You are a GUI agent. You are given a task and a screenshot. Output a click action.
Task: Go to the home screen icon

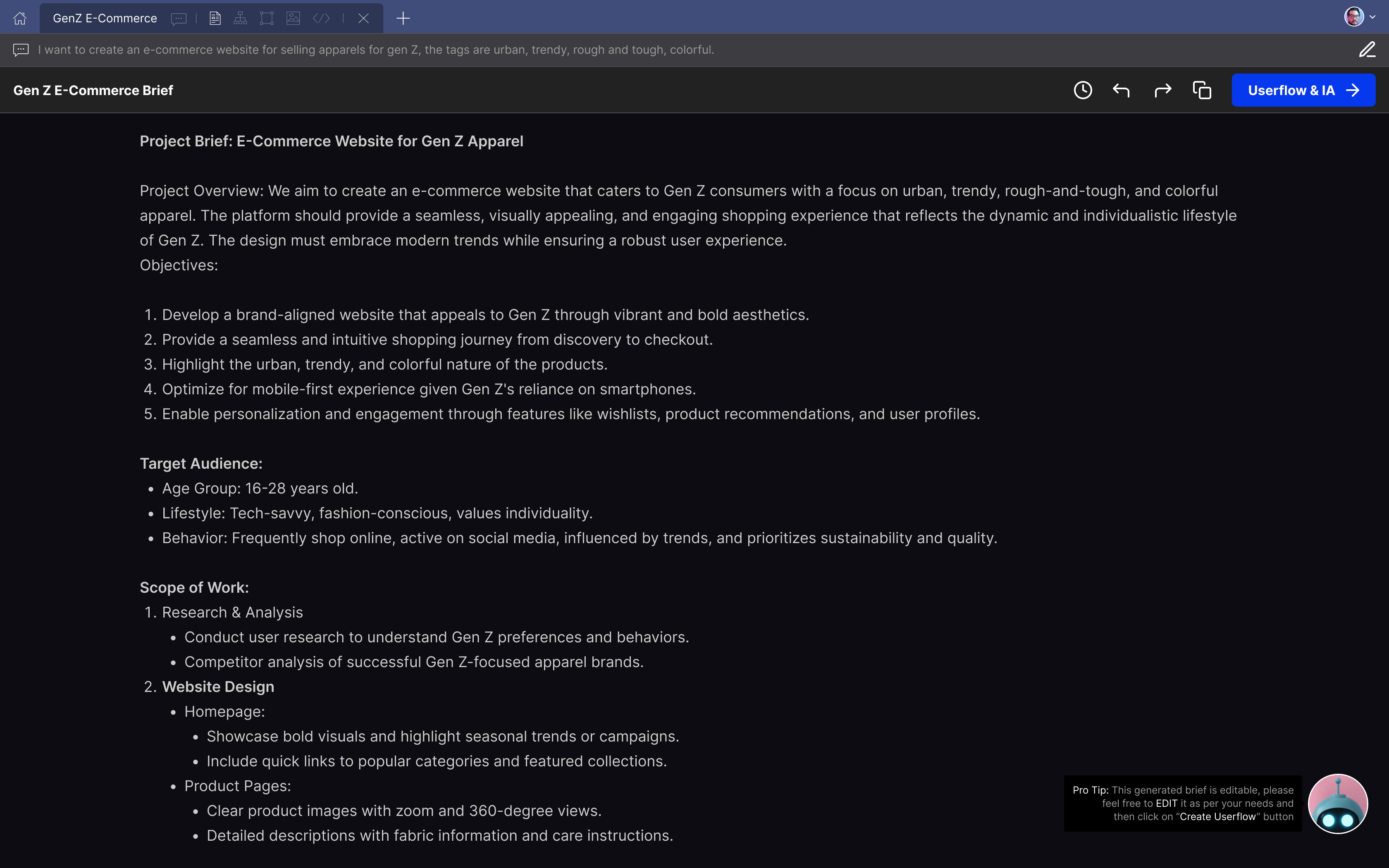coord(20,18)
